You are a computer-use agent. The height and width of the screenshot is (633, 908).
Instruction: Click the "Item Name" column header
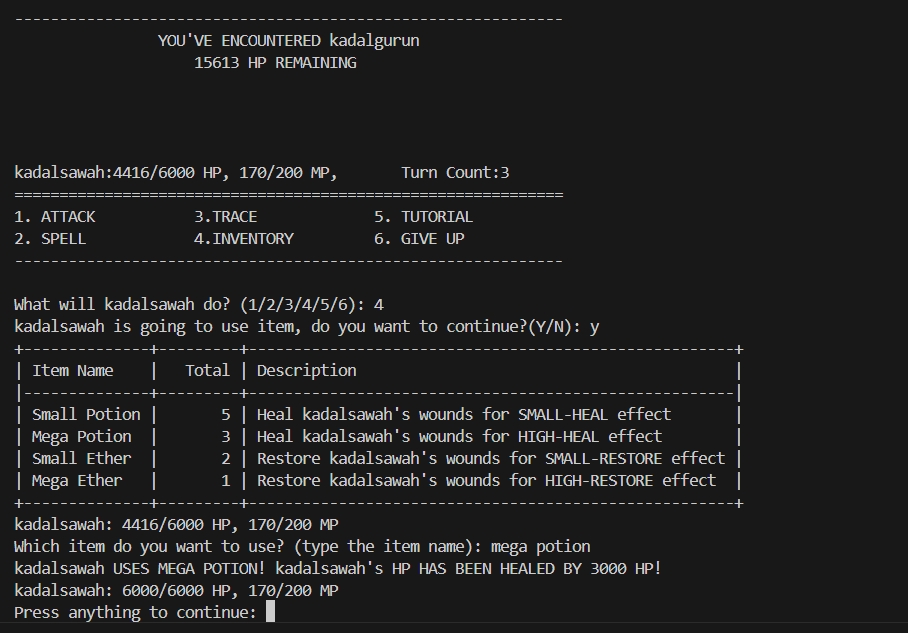[73, 370]
